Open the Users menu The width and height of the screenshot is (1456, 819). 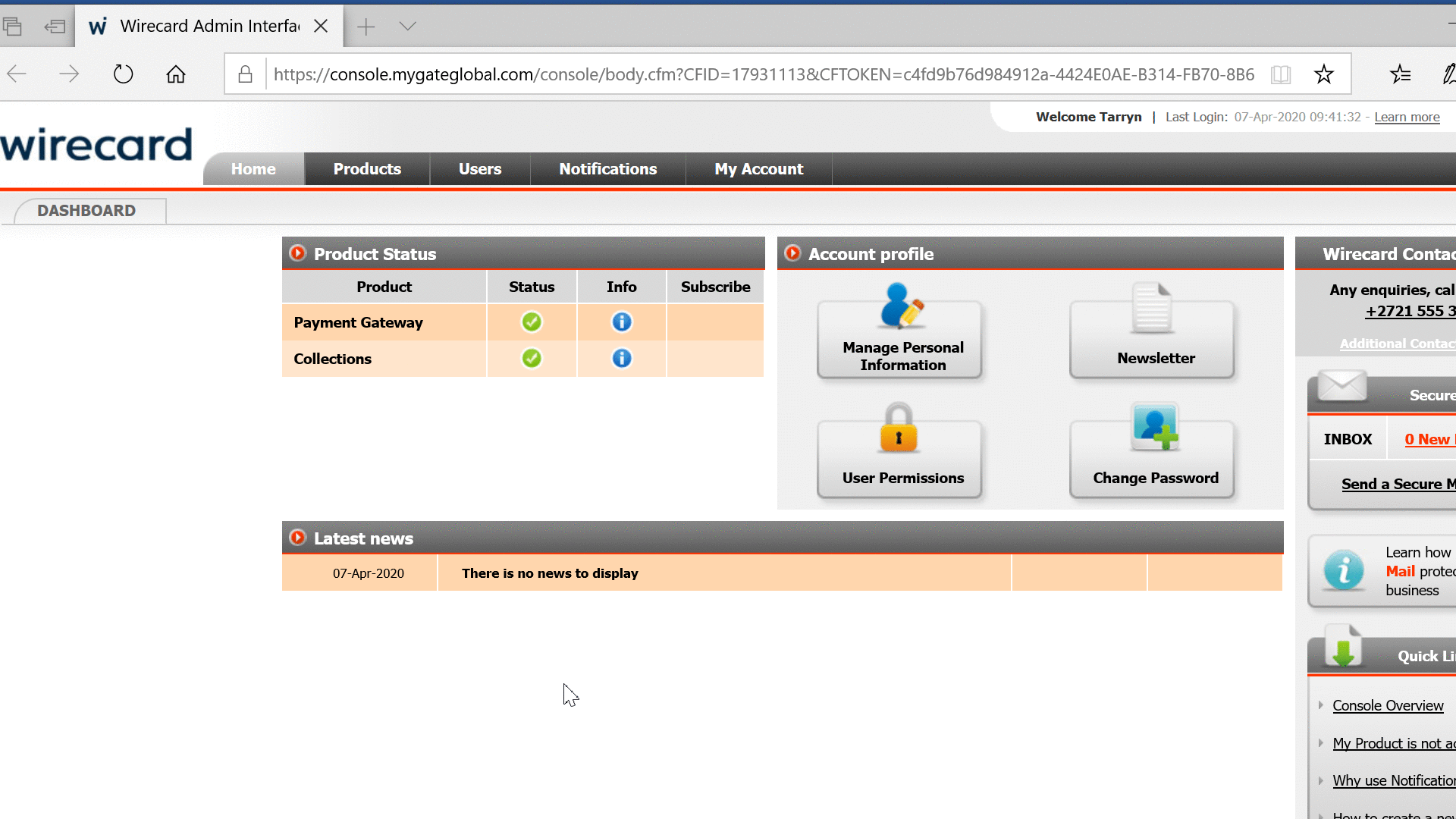[480, 169]
